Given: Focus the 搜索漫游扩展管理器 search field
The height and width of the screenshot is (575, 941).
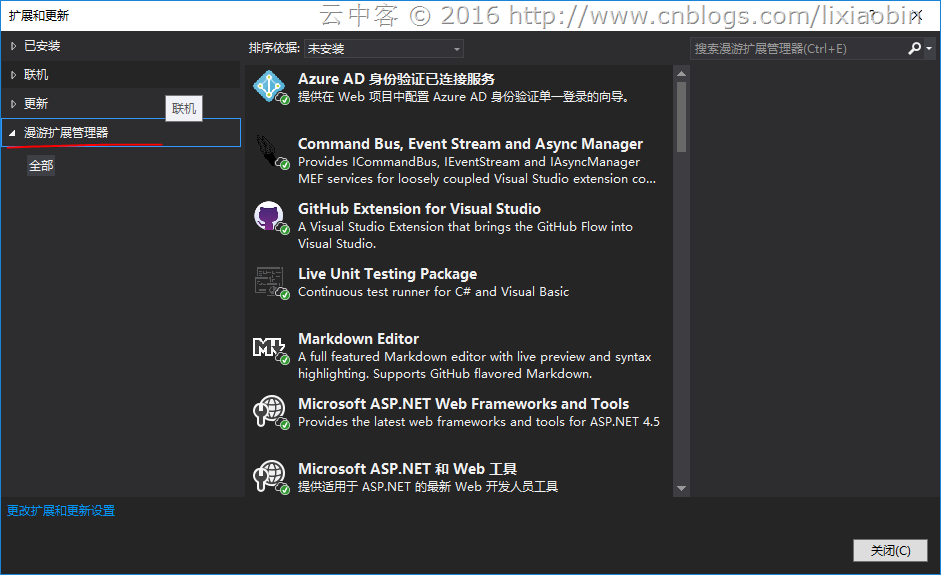Looking at the screenshot, I should (x=798, y=49).
